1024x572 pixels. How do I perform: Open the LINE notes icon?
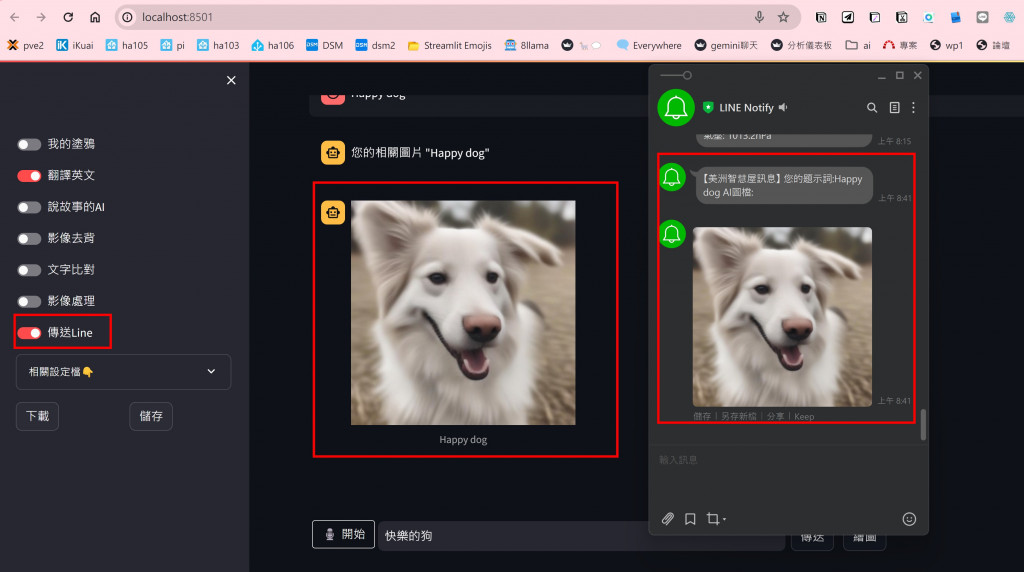point(895,108)
